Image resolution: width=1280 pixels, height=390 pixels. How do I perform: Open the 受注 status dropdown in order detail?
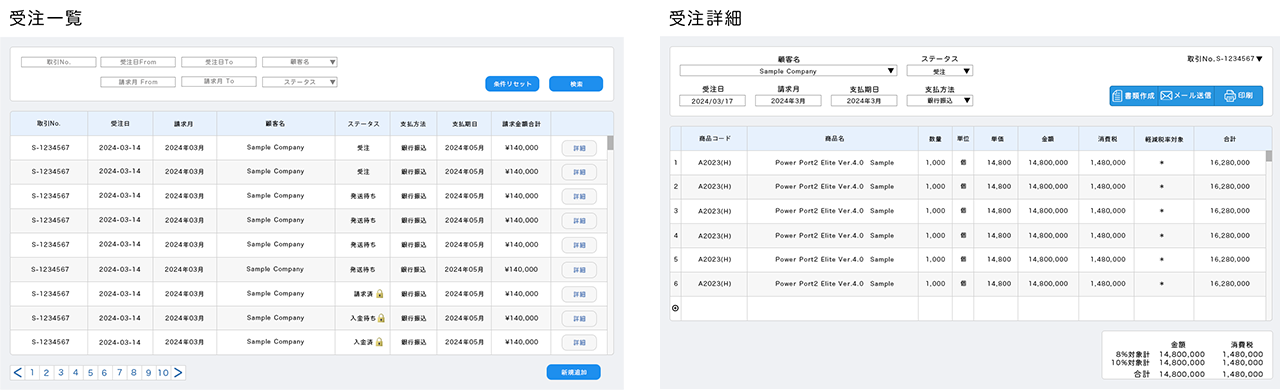coord(939,71)
